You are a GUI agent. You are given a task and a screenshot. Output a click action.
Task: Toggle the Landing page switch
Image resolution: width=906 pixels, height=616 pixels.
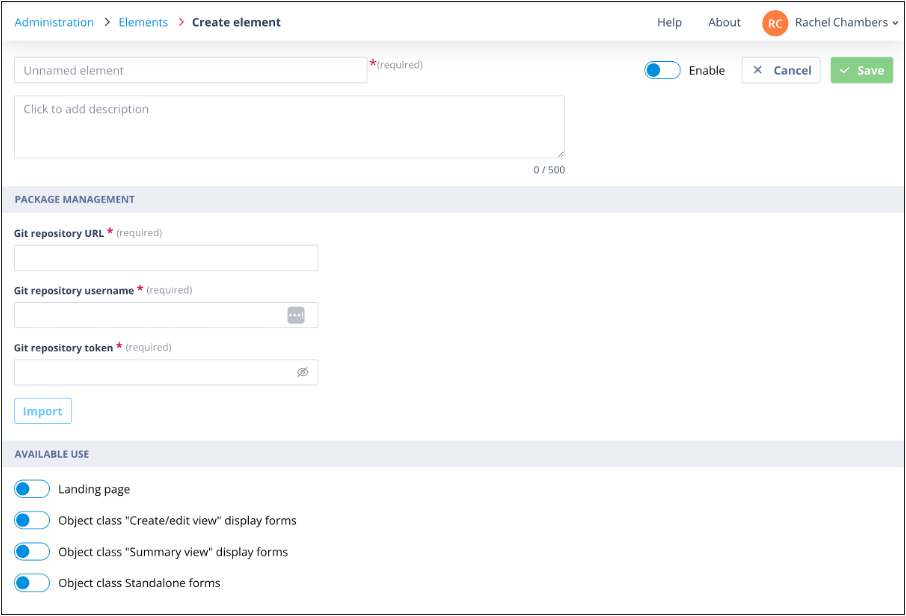click(x=32, y=489)
